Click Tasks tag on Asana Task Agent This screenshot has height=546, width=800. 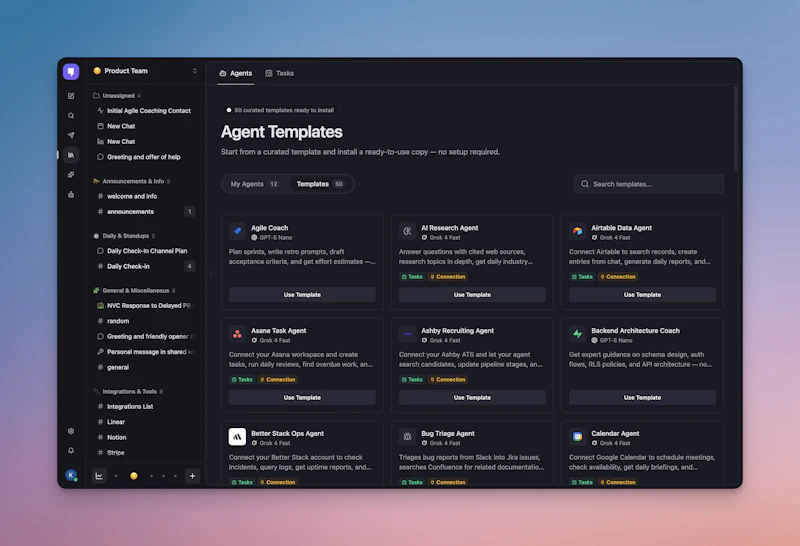[242, 380]
